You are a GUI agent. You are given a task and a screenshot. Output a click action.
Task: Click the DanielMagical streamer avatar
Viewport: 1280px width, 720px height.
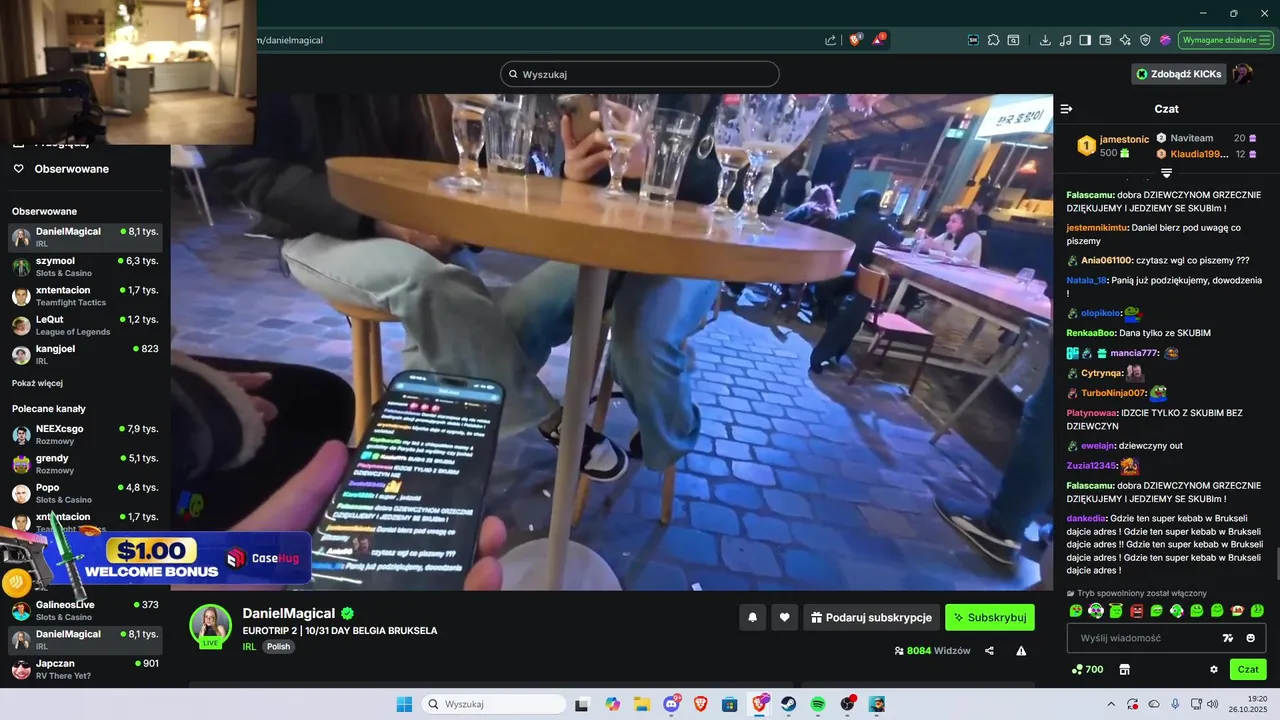(x=211, y=626)
